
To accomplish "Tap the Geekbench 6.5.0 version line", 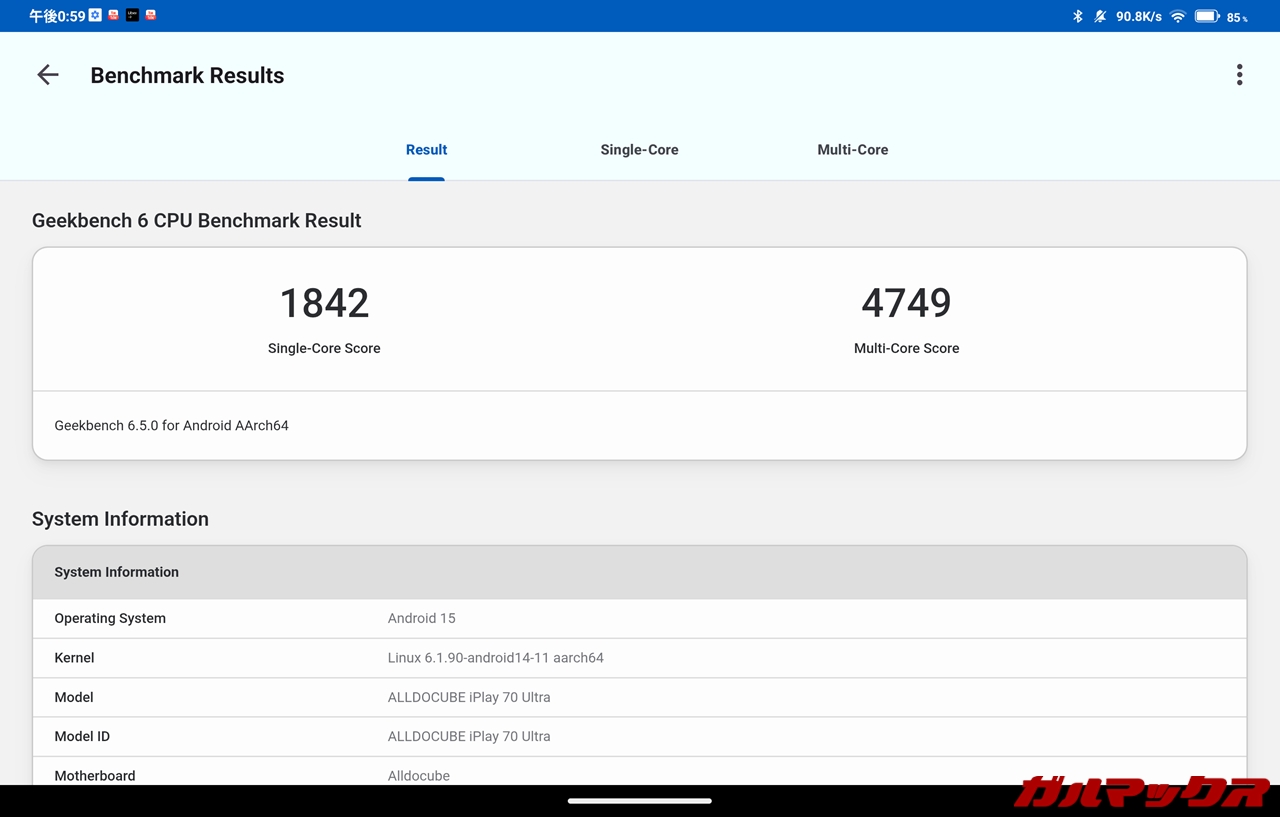I will (x=171, y=426).
